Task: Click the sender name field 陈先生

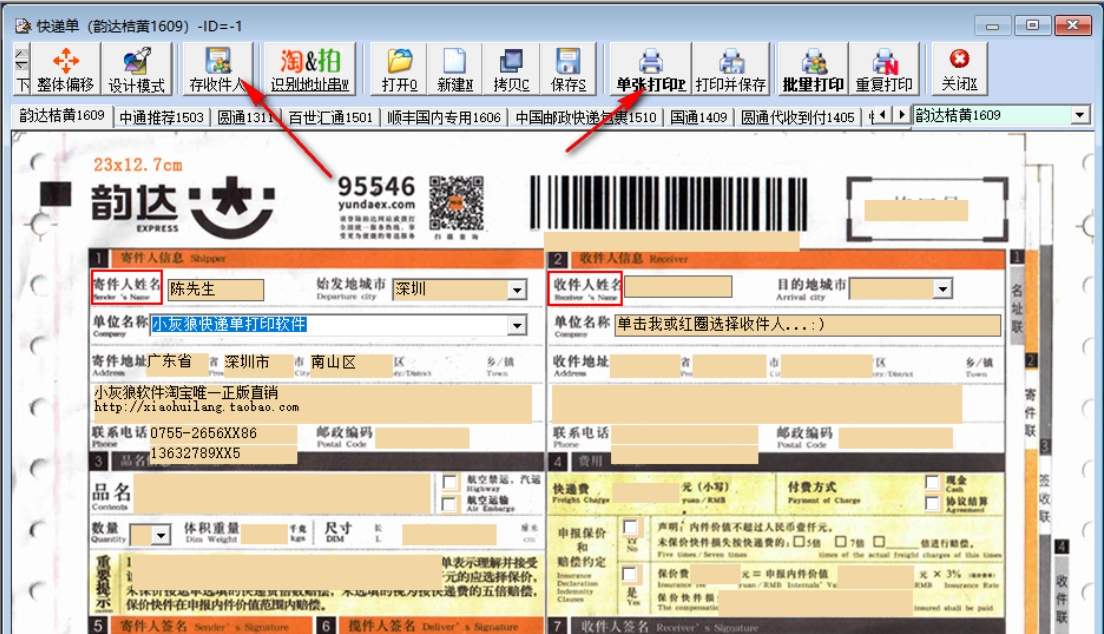Action: coord(215,290)
